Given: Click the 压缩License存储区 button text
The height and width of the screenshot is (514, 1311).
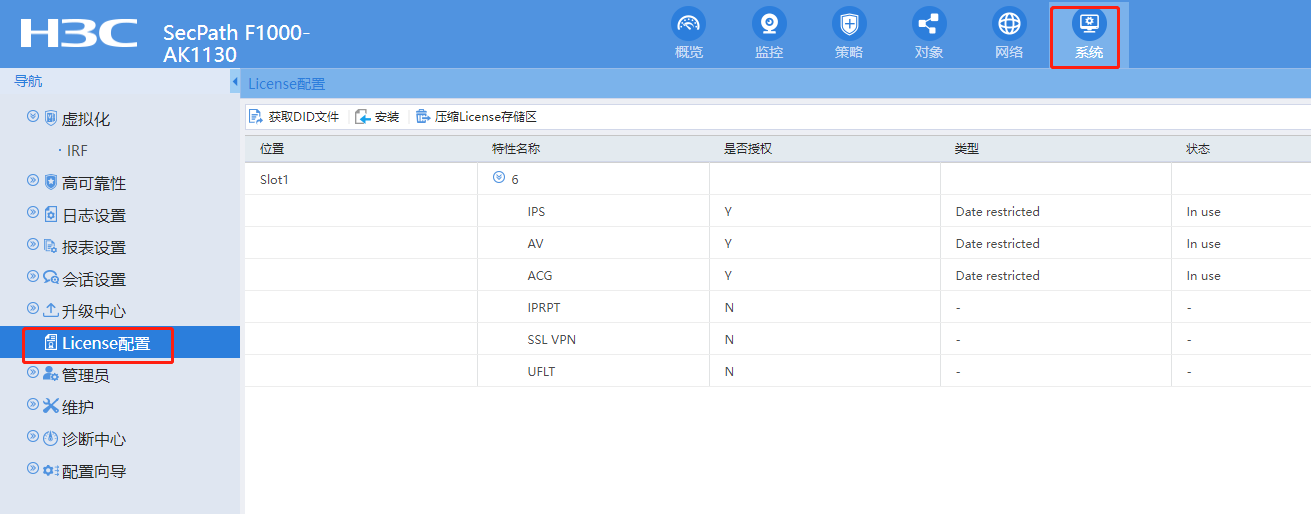Looking at the screenshot, I should click(x=486, y=117).
